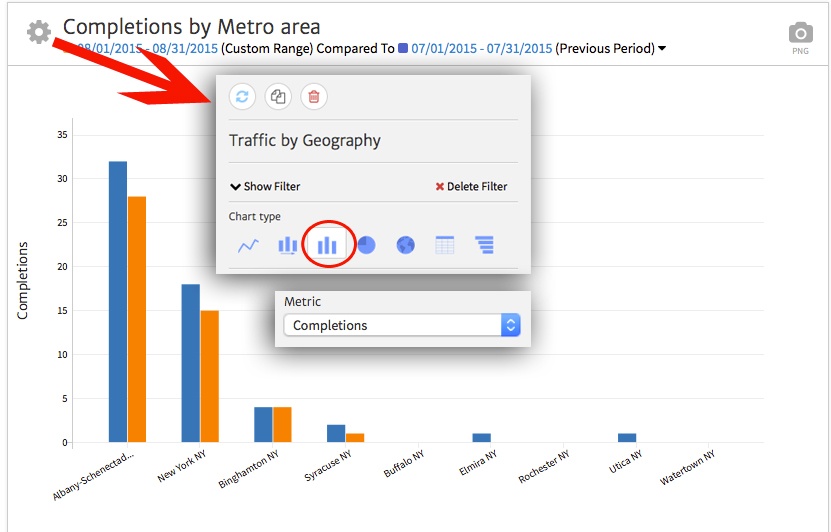Select the circled bar chart type
The image size is (831, 532).
(327, 245)
